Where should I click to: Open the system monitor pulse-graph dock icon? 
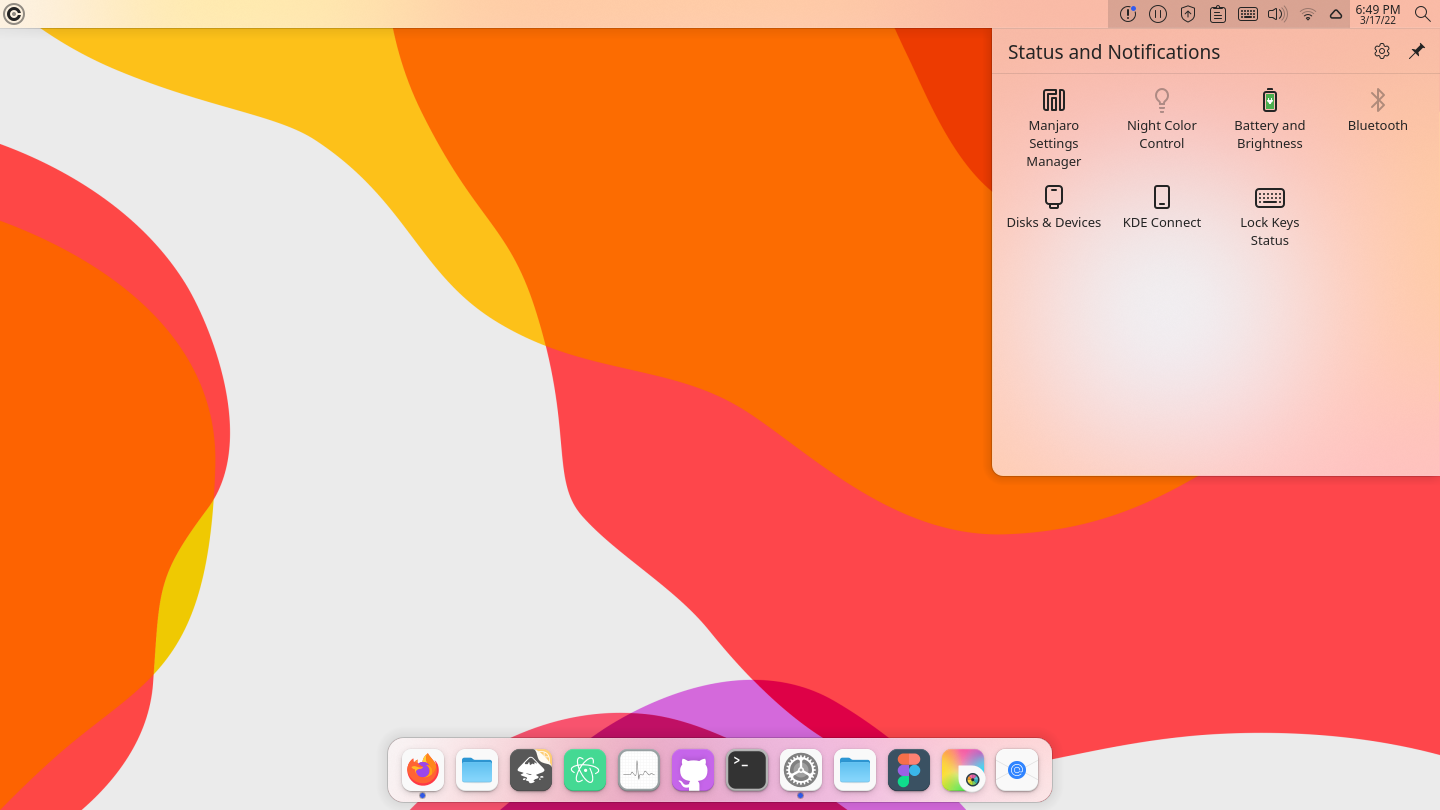click(639, 770)
